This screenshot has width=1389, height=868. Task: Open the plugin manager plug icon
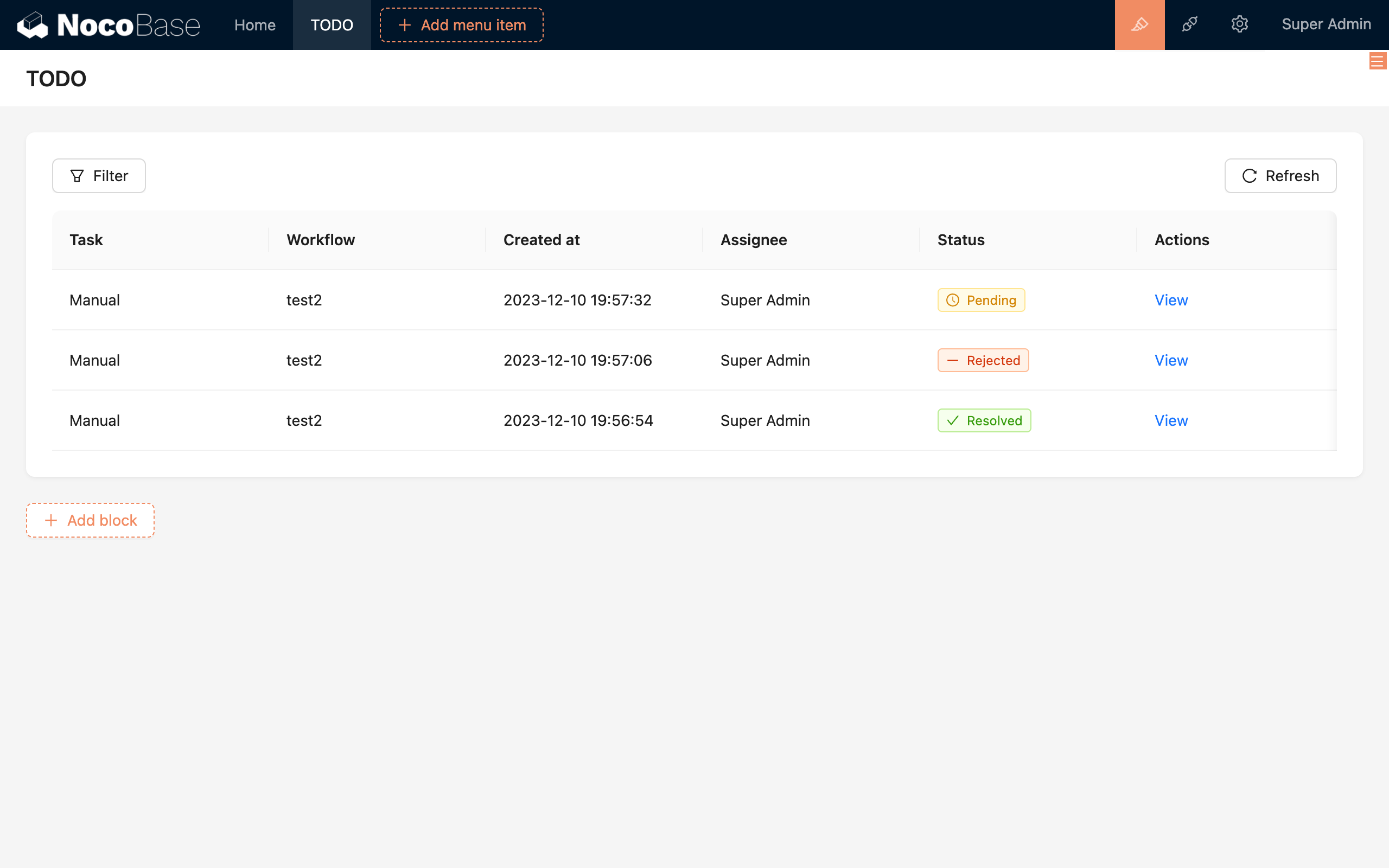[1190, 25]
